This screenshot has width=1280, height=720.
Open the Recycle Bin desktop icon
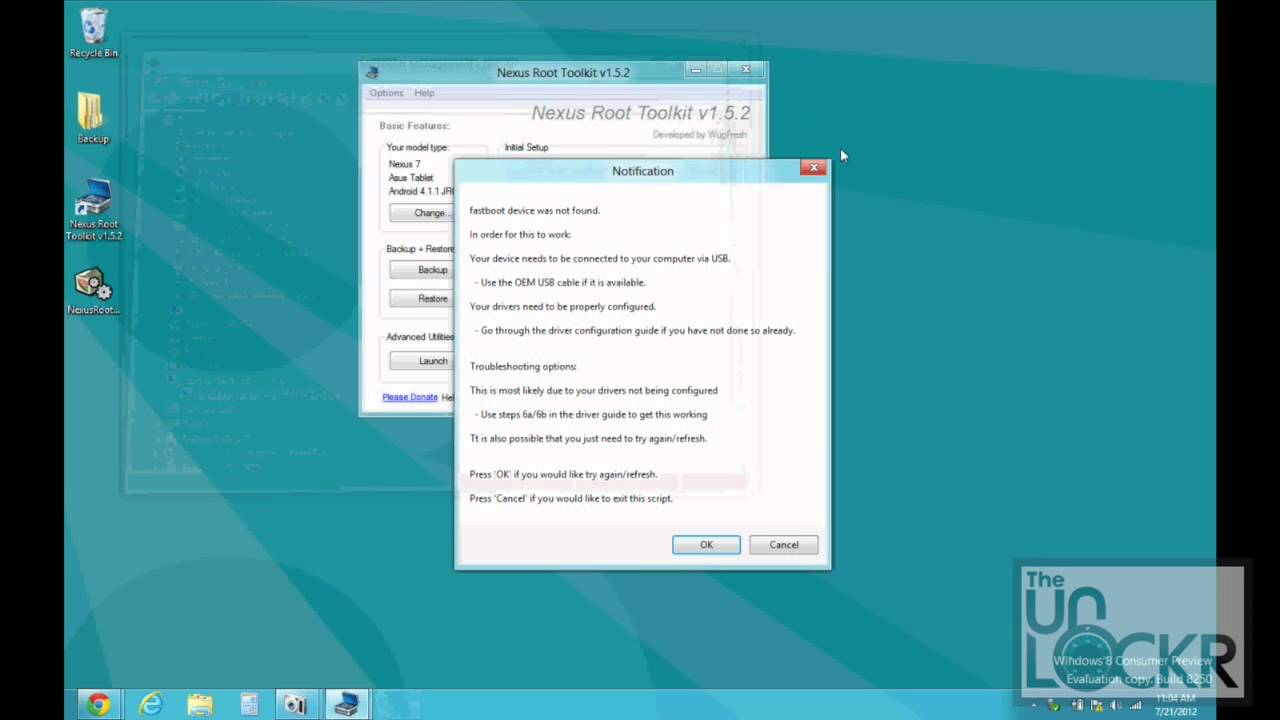coord(93,32)
